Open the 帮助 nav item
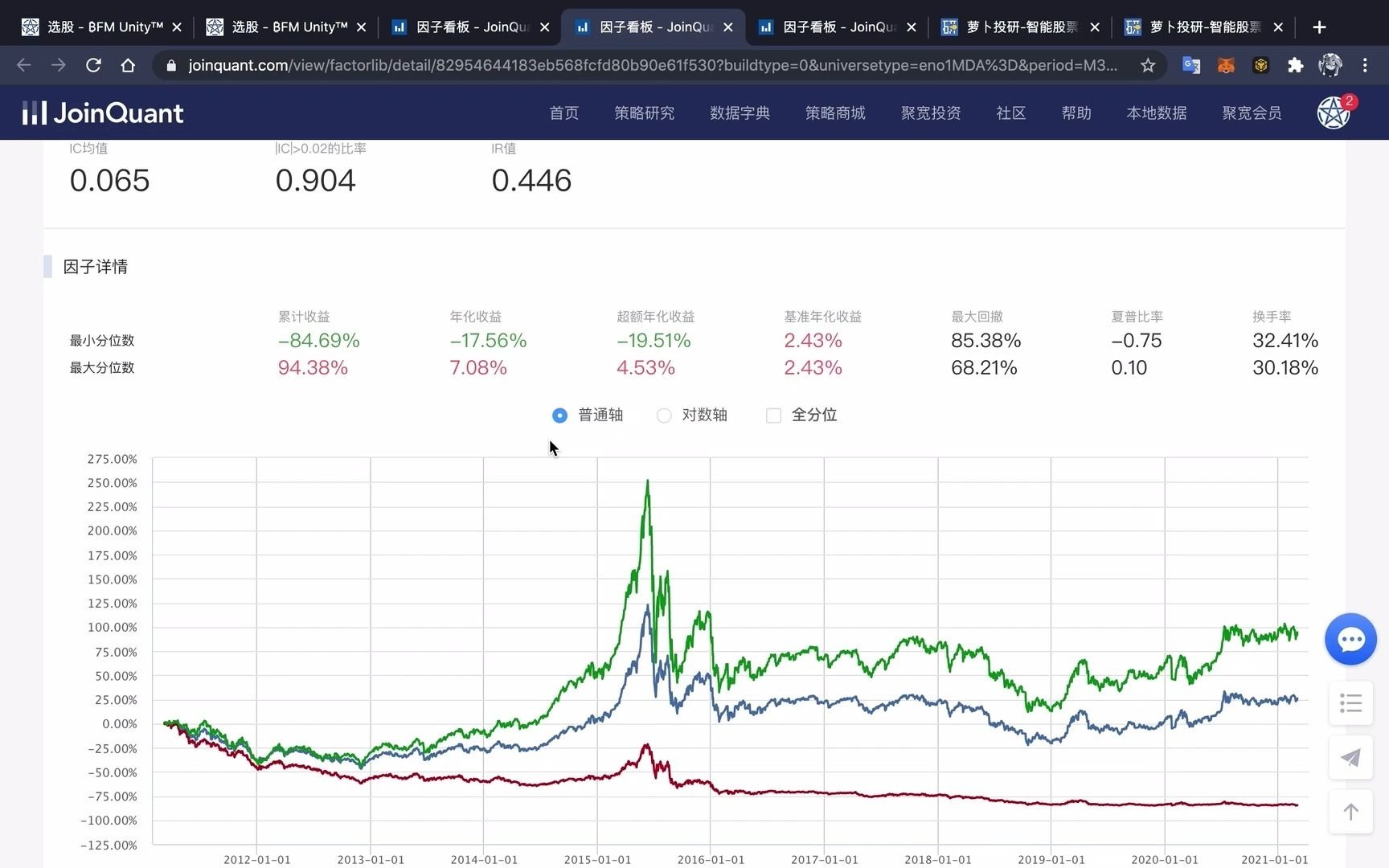Image resolution: width=1389 pixels, height=868 pixels. point(1076,113)
